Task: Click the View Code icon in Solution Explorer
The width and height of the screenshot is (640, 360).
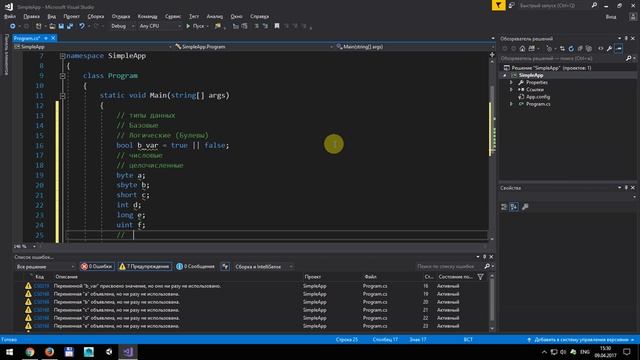Action: click(x=600, y=49)
